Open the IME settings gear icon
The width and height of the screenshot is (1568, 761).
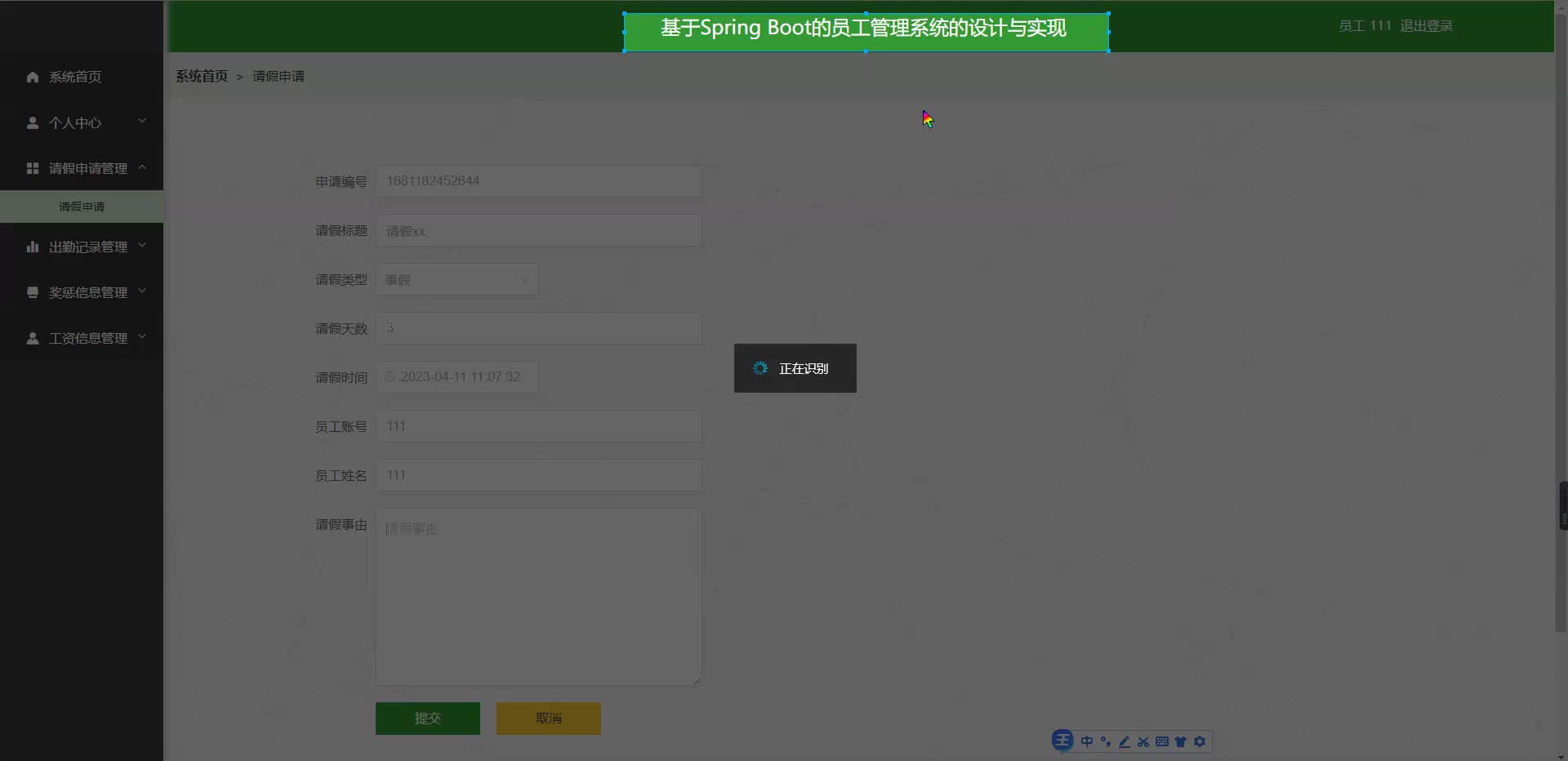coord(1200,741)
